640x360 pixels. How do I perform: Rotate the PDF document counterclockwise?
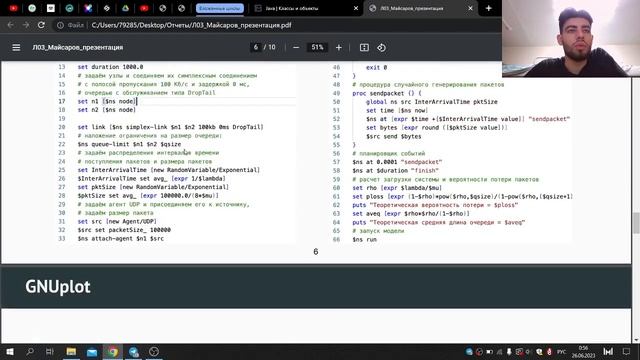[x=381, y=48]
